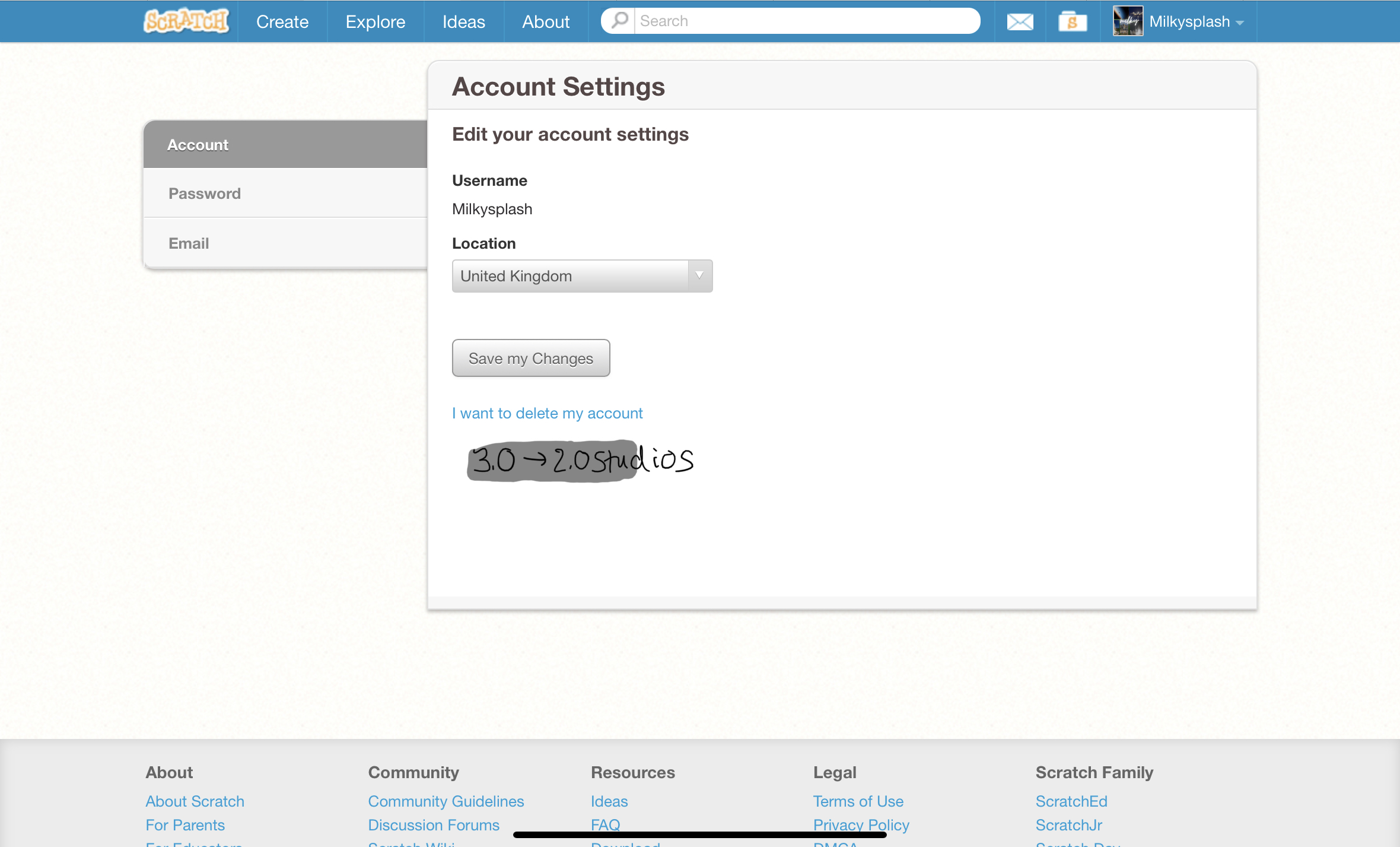The image size is (1400, 847).
Task: Expand the Milkysplash account dropdown arrow
Action: 1240,23
